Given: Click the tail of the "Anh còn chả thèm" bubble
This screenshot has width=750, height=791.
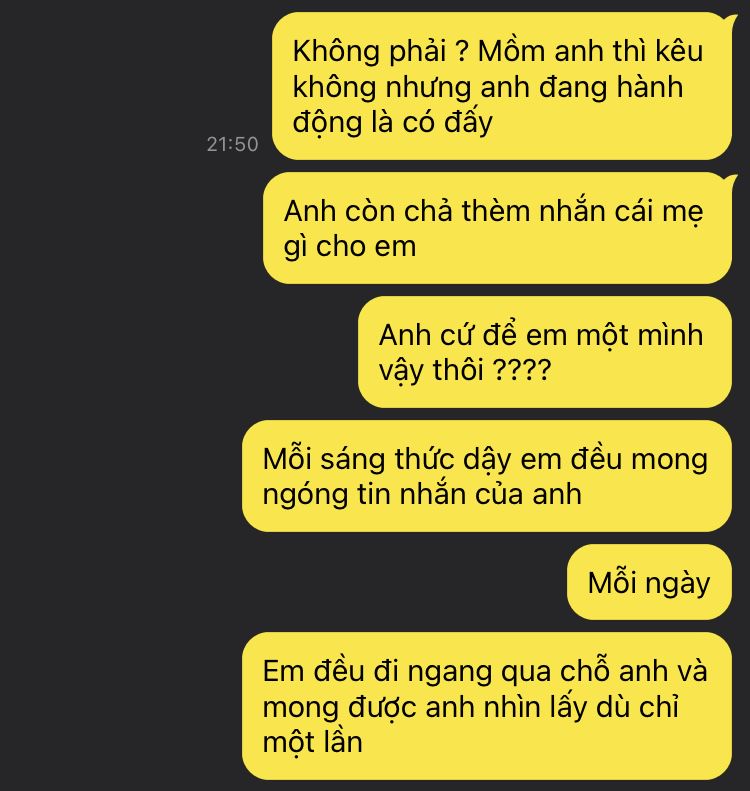Looking at the screenshot, I should (x=730, y=179).
